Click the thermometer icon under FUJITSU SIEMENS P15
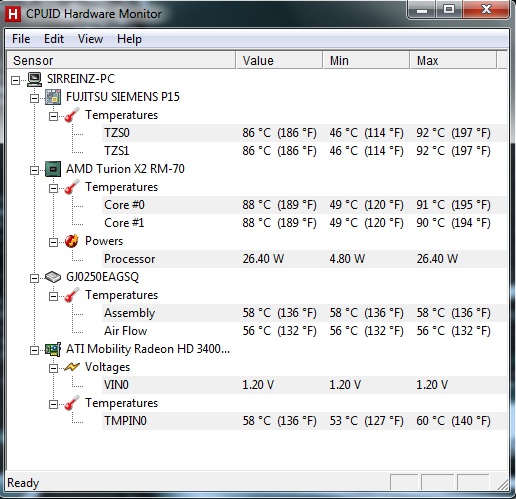 point(72,115)
